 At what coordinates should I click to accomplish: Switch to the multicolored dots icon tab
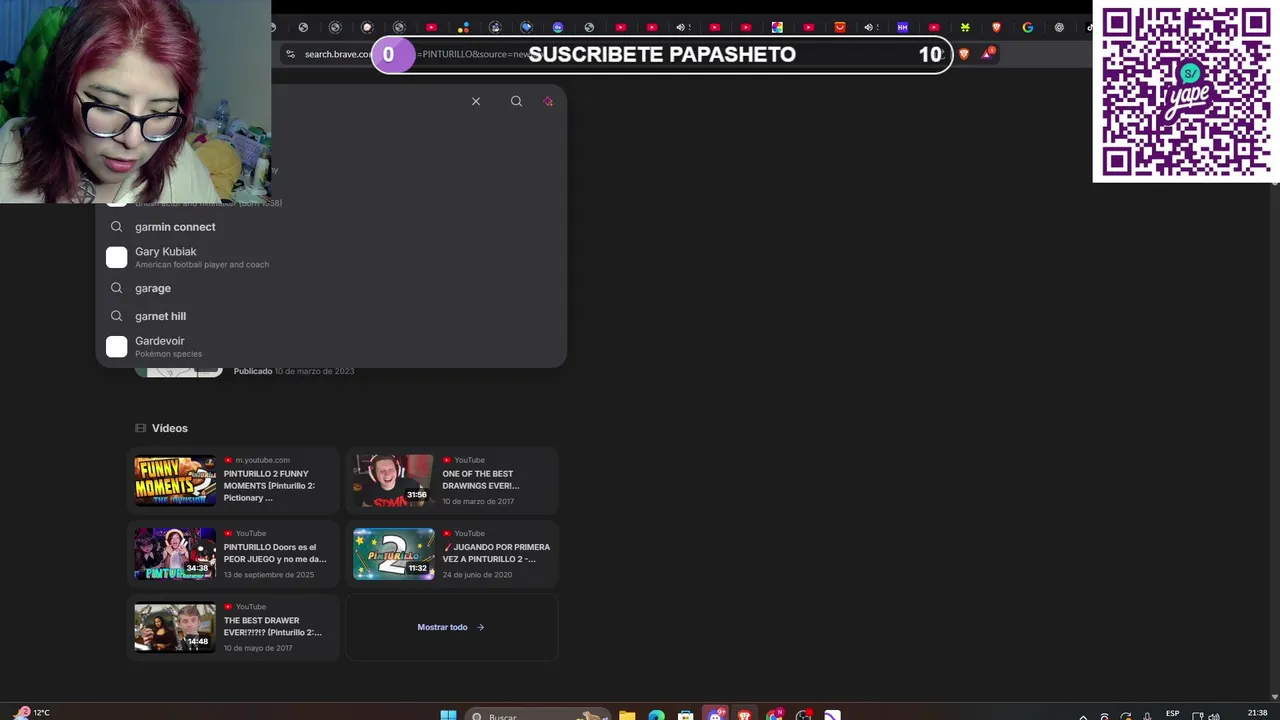tap(464, 27)
